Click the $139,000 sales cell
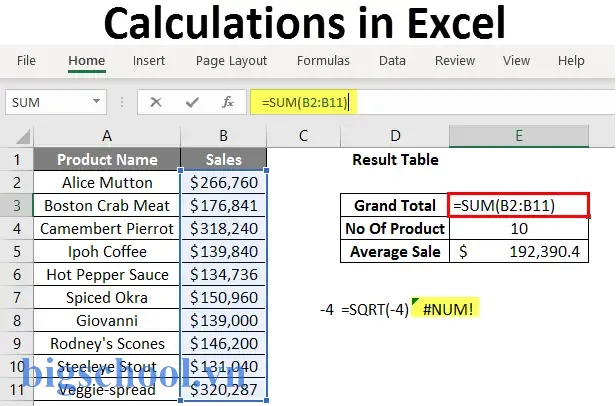Viewport: 616px width, 406px height. tap(224, 320)
